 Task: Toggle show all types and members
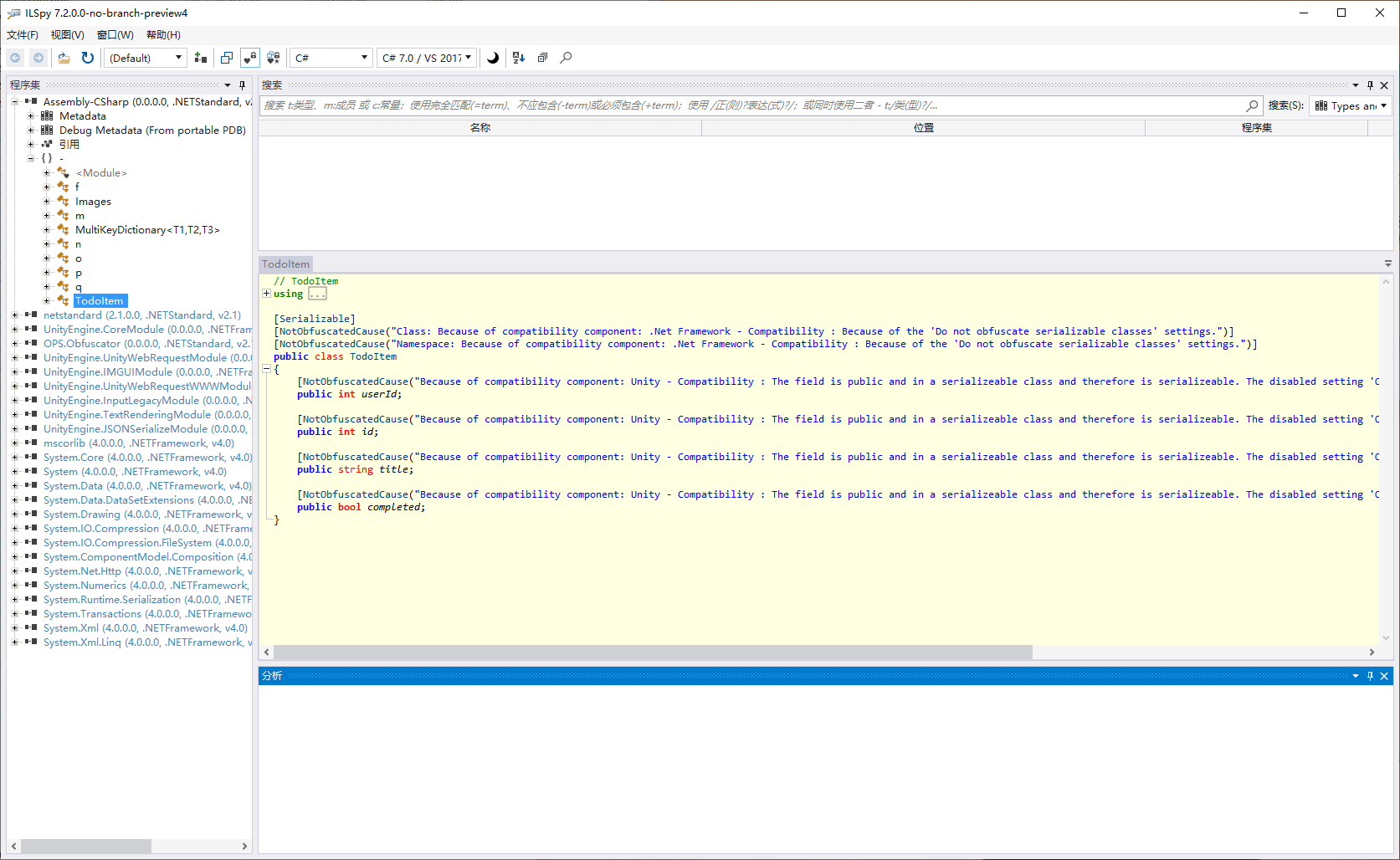pyautogui.click(x=274, y=58)
